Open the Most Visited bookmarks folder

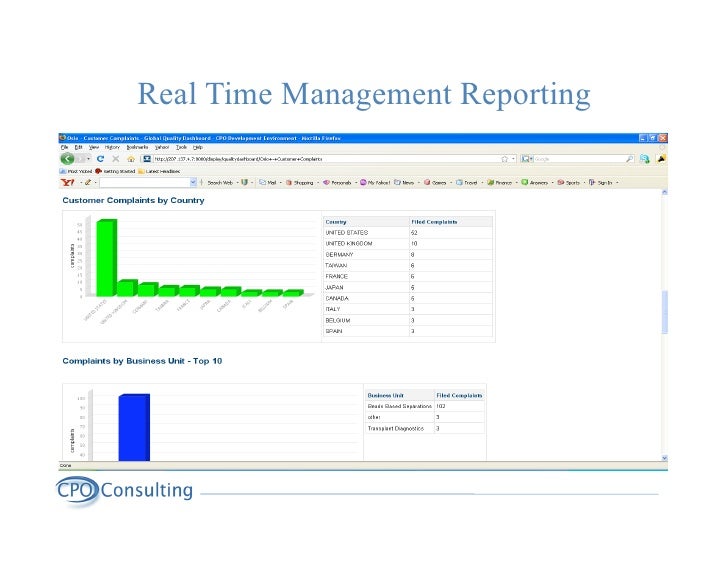click(76, 171)
